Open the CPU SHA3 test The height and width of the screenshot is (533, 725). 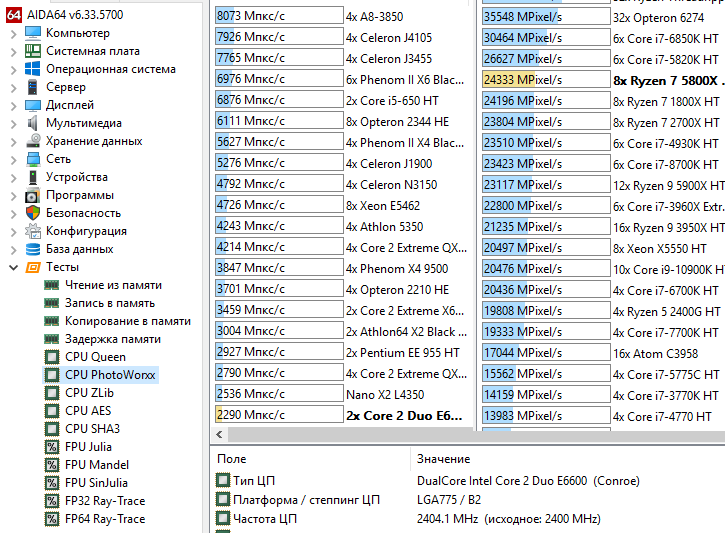pyautogui.click(x=92, y=429)
